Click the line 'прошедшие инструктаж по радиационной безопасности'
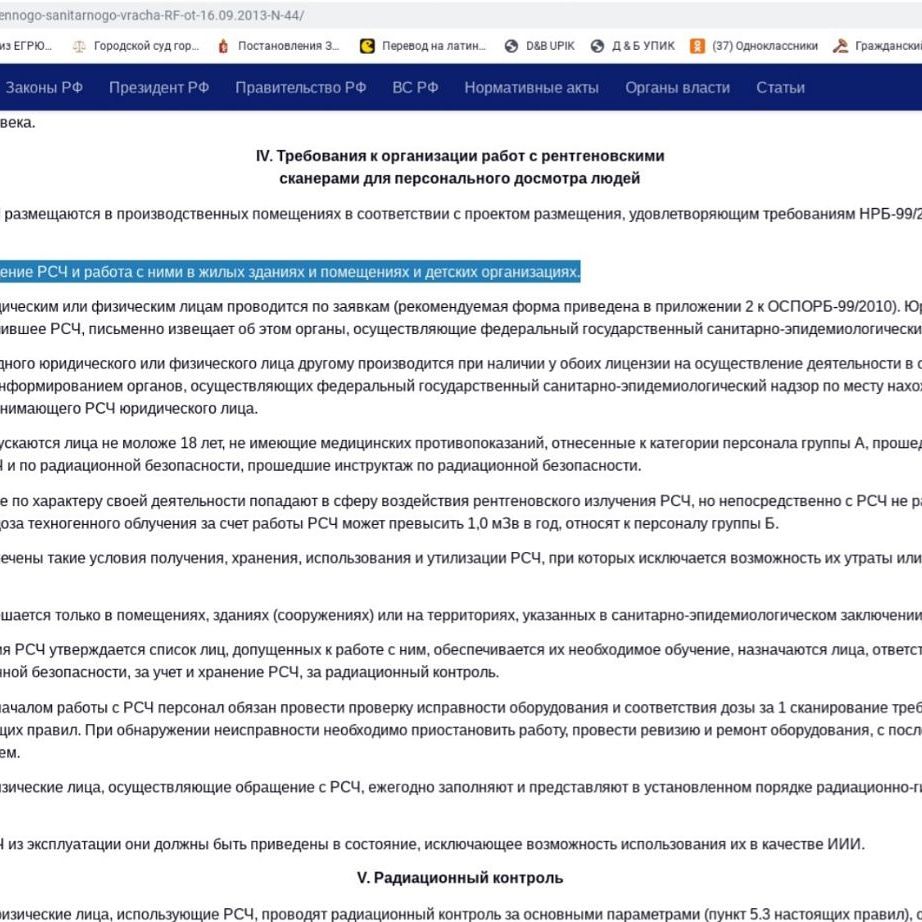Viewport: 922px width, 922px height. coord(320,466)
